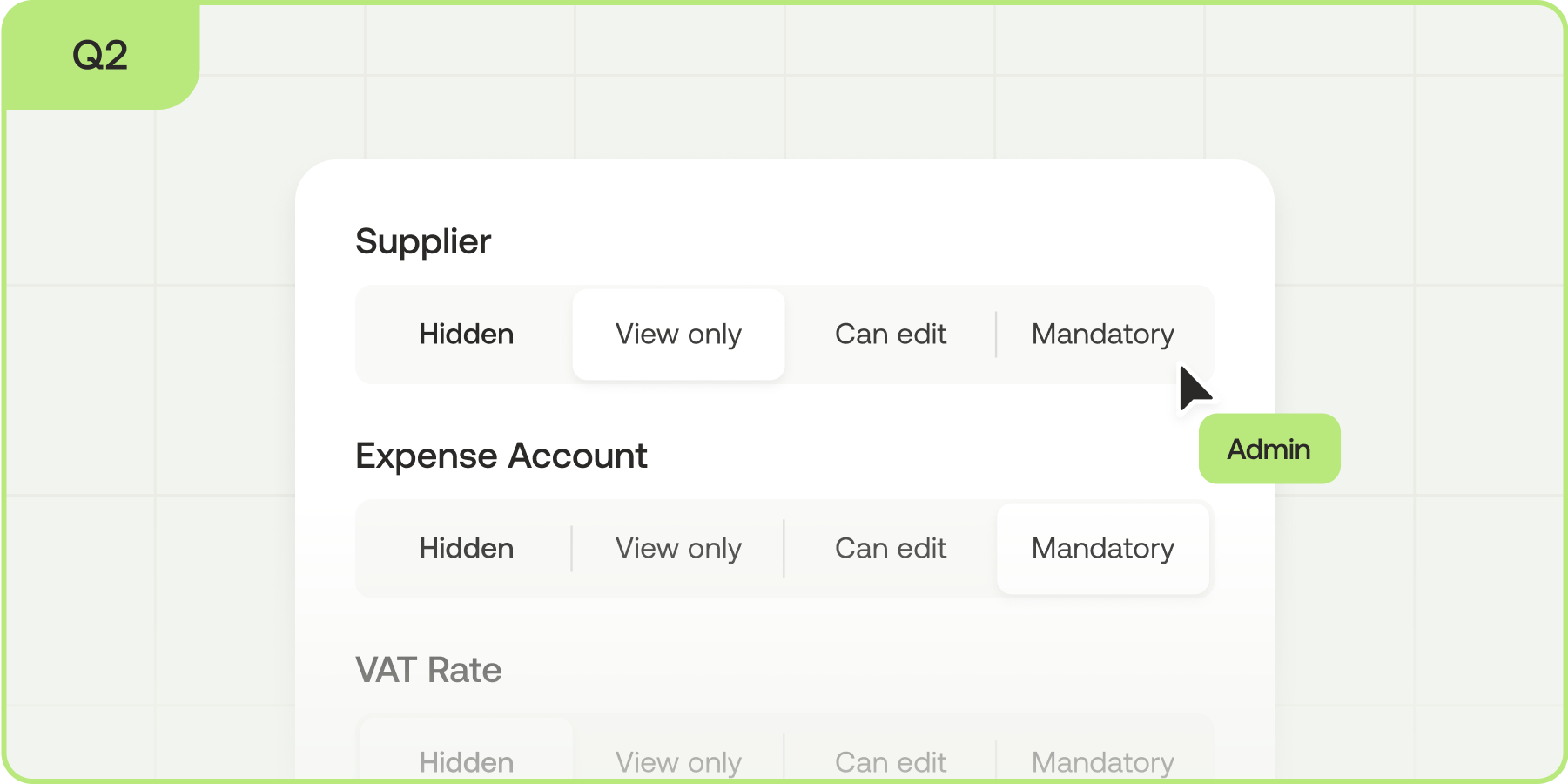This screenshot has width=1568, height=784.
Task: Allow editing of Expense Account
Action: 891,548
